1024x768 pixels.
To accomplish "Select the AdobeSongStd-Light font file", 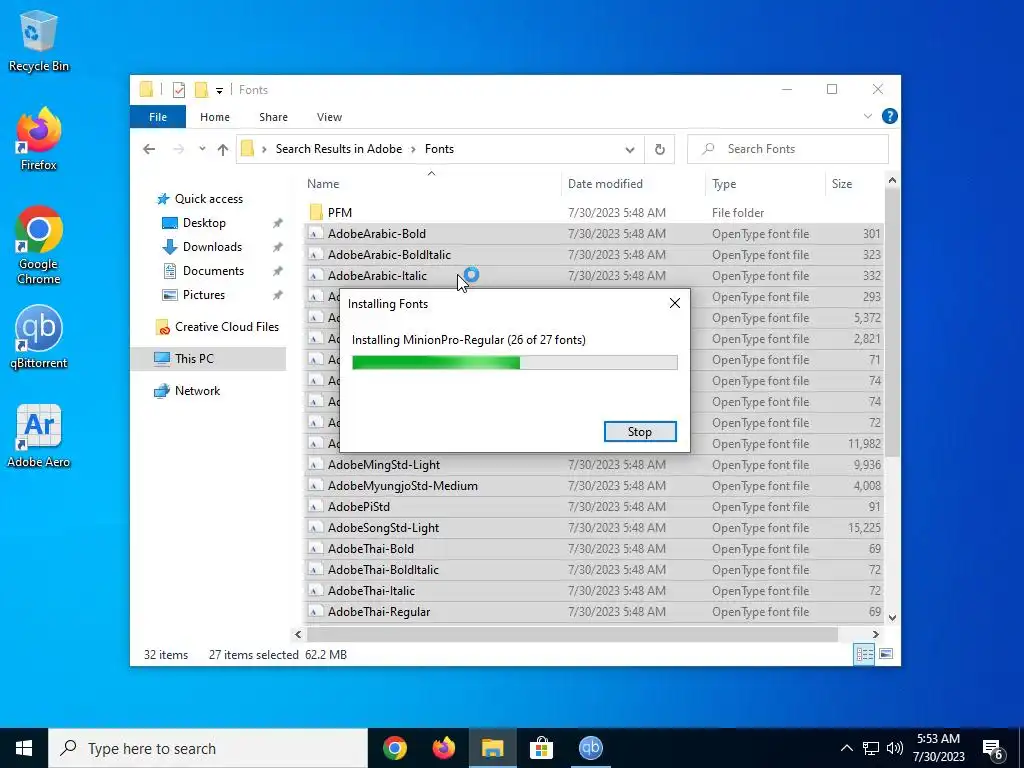I will point(594,528).
